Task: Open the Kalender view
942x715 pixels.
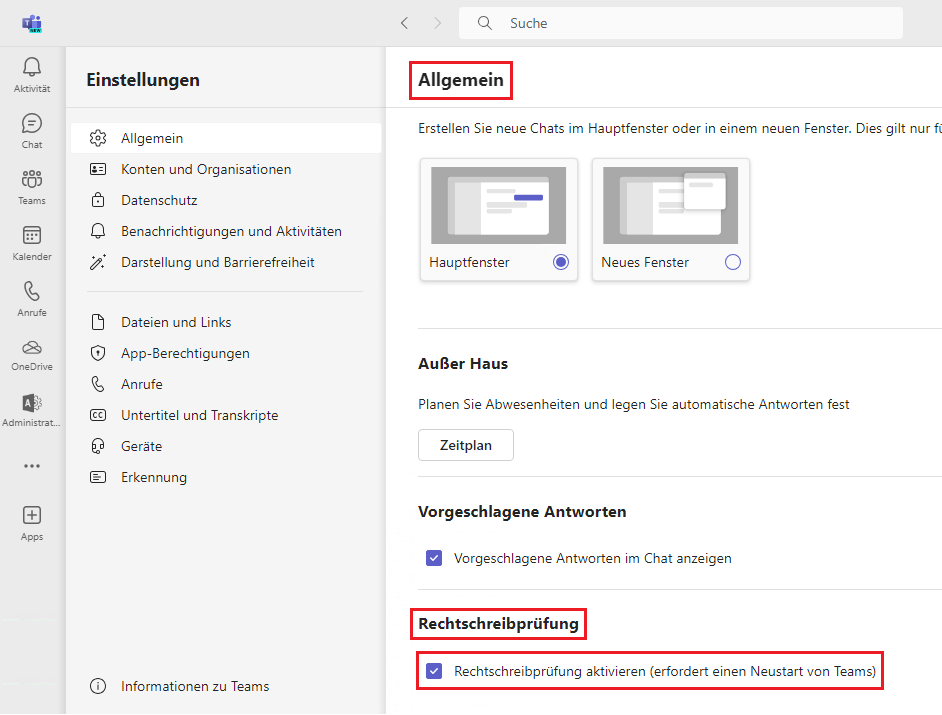Action: click(31, 243)
